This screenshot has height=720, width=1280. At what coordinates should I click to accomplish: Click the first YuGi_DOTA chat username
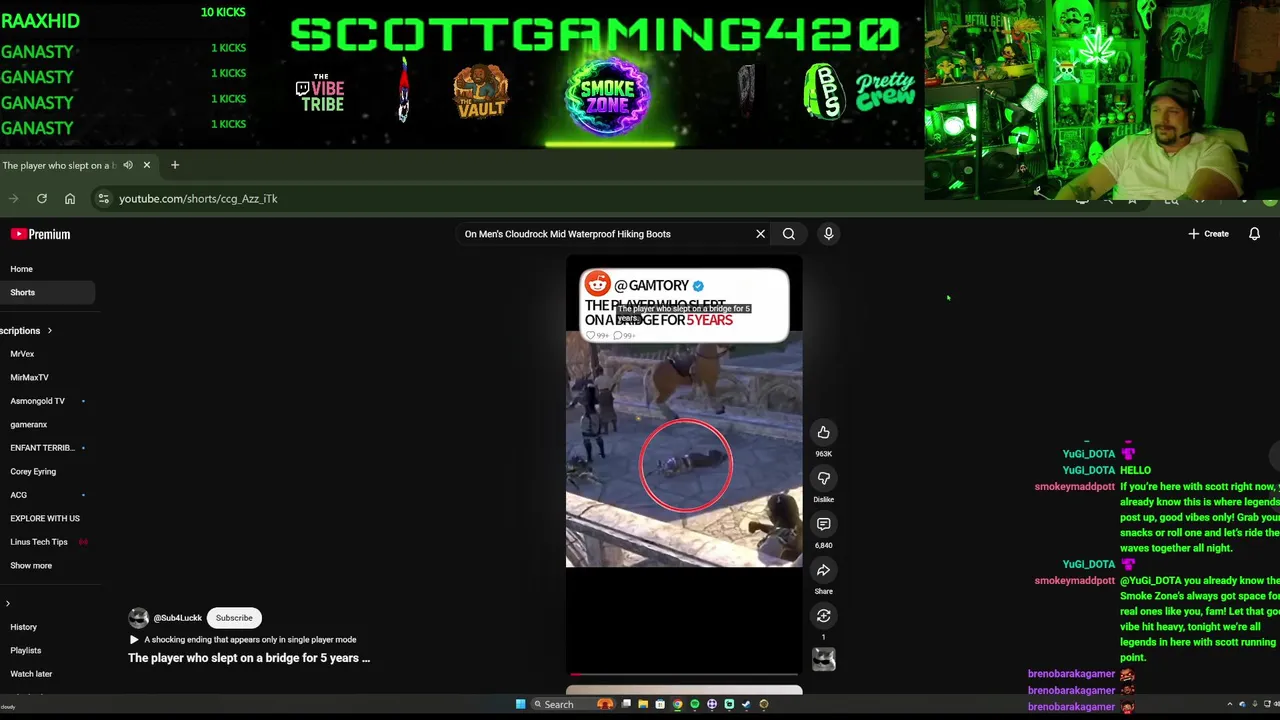click(x=1088, y=454)
